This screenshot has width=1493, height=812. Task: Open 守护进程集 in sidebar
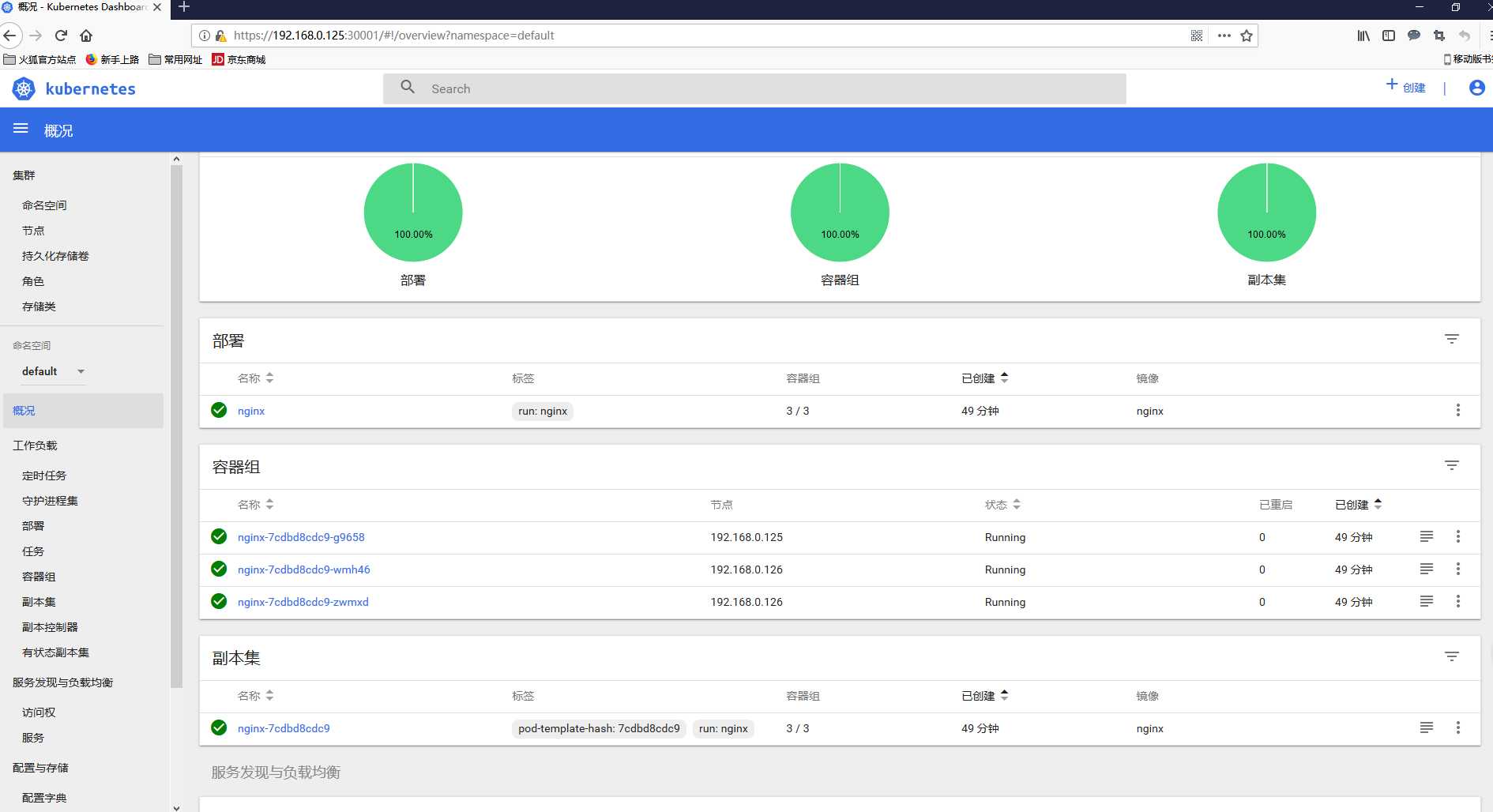(x=50, y=501)
